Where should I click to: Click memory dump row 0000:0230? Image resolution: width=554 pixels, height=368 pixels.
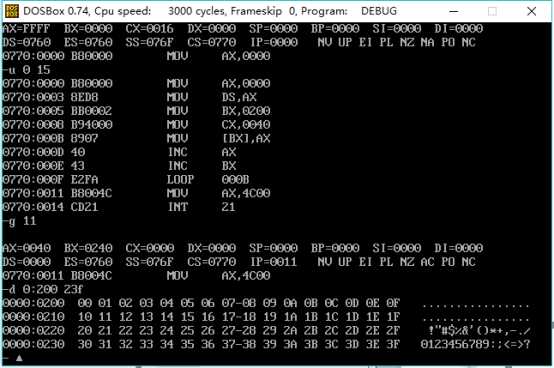point(266,345)
